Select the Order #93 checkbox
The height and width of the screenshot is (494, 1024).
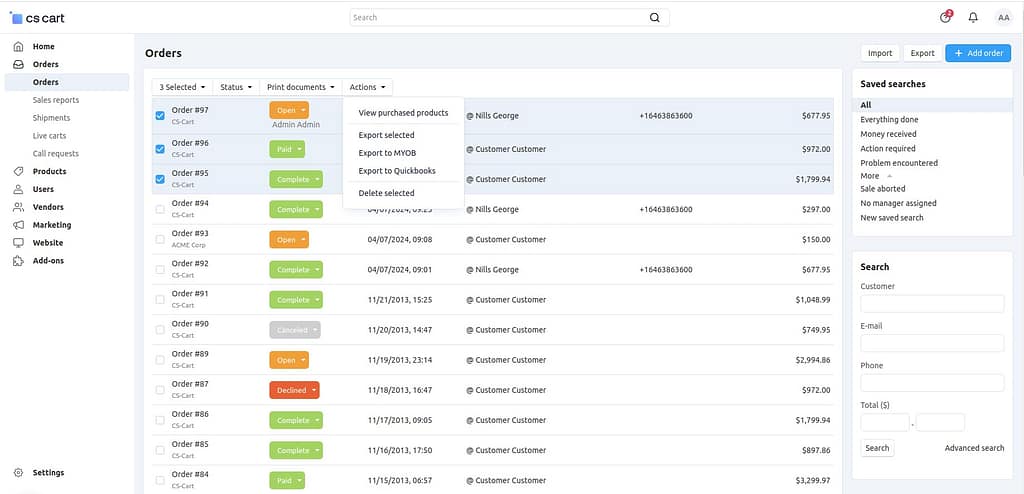(160, 239)
